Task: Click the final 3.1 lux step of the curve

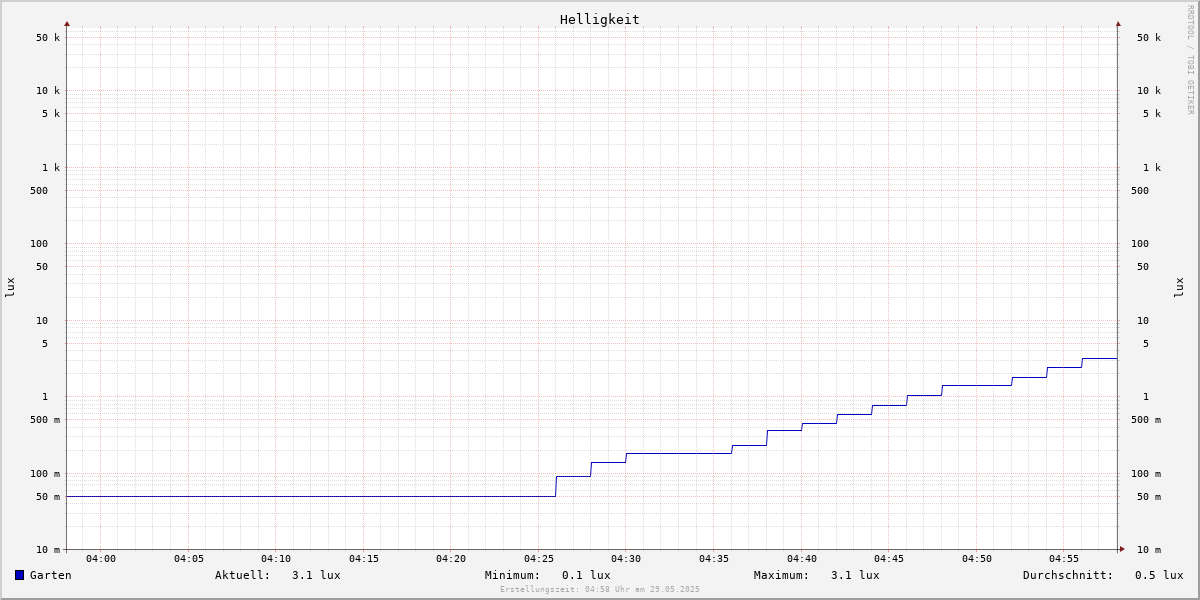Action: coord(1099,358)
